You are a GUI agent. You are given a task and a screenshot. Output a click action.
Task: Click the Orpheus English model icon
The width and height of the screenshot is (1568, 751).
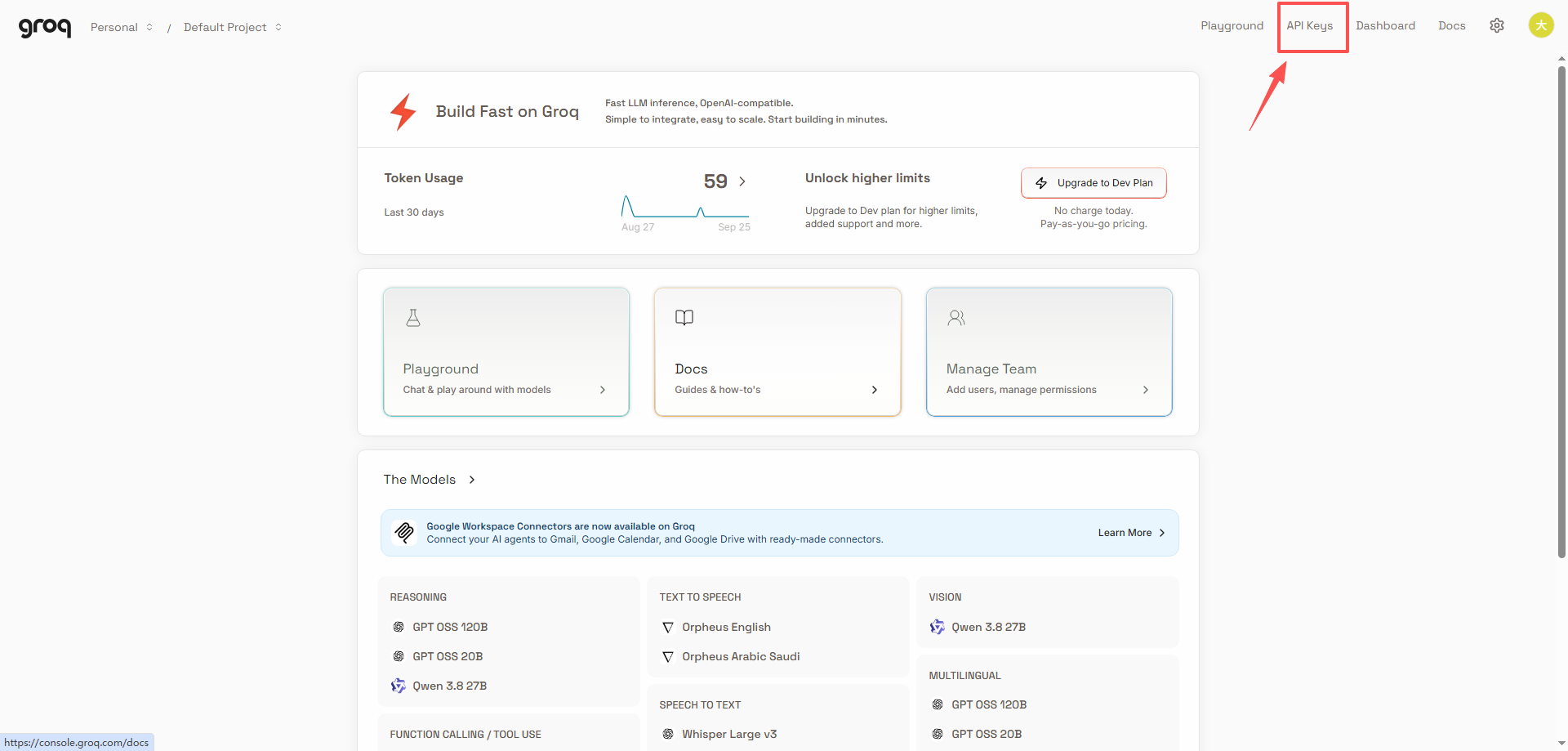668,627
